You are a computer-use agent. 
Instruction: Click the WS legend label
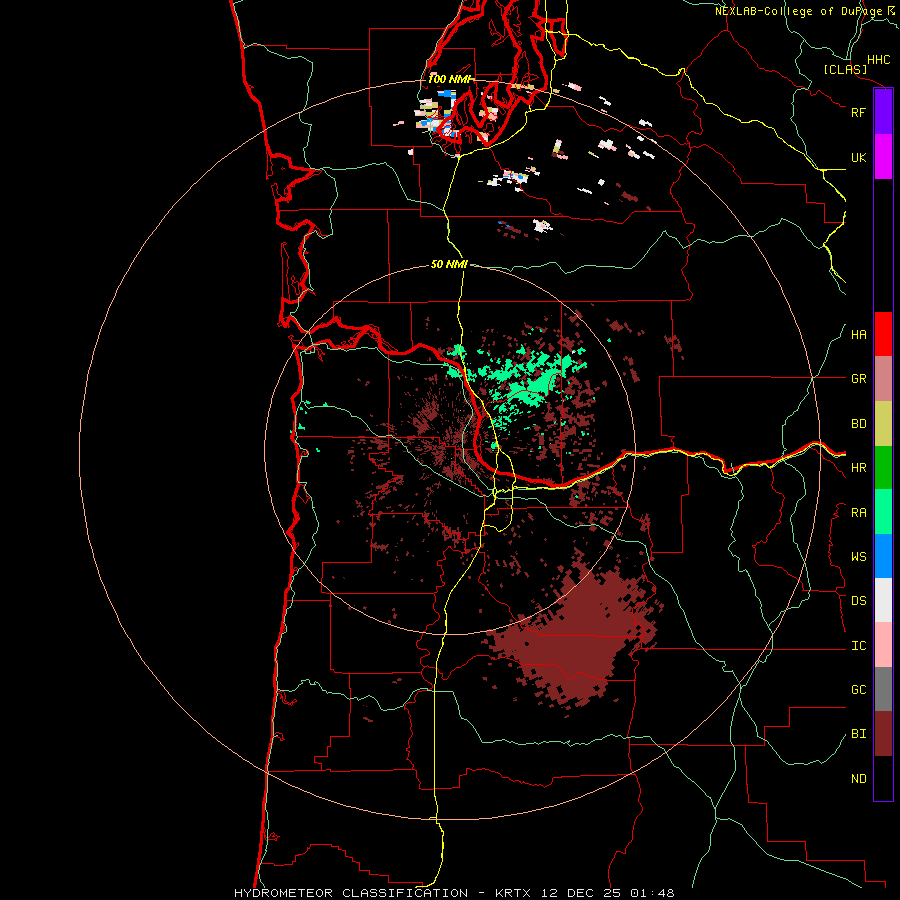tap(858, 557)
